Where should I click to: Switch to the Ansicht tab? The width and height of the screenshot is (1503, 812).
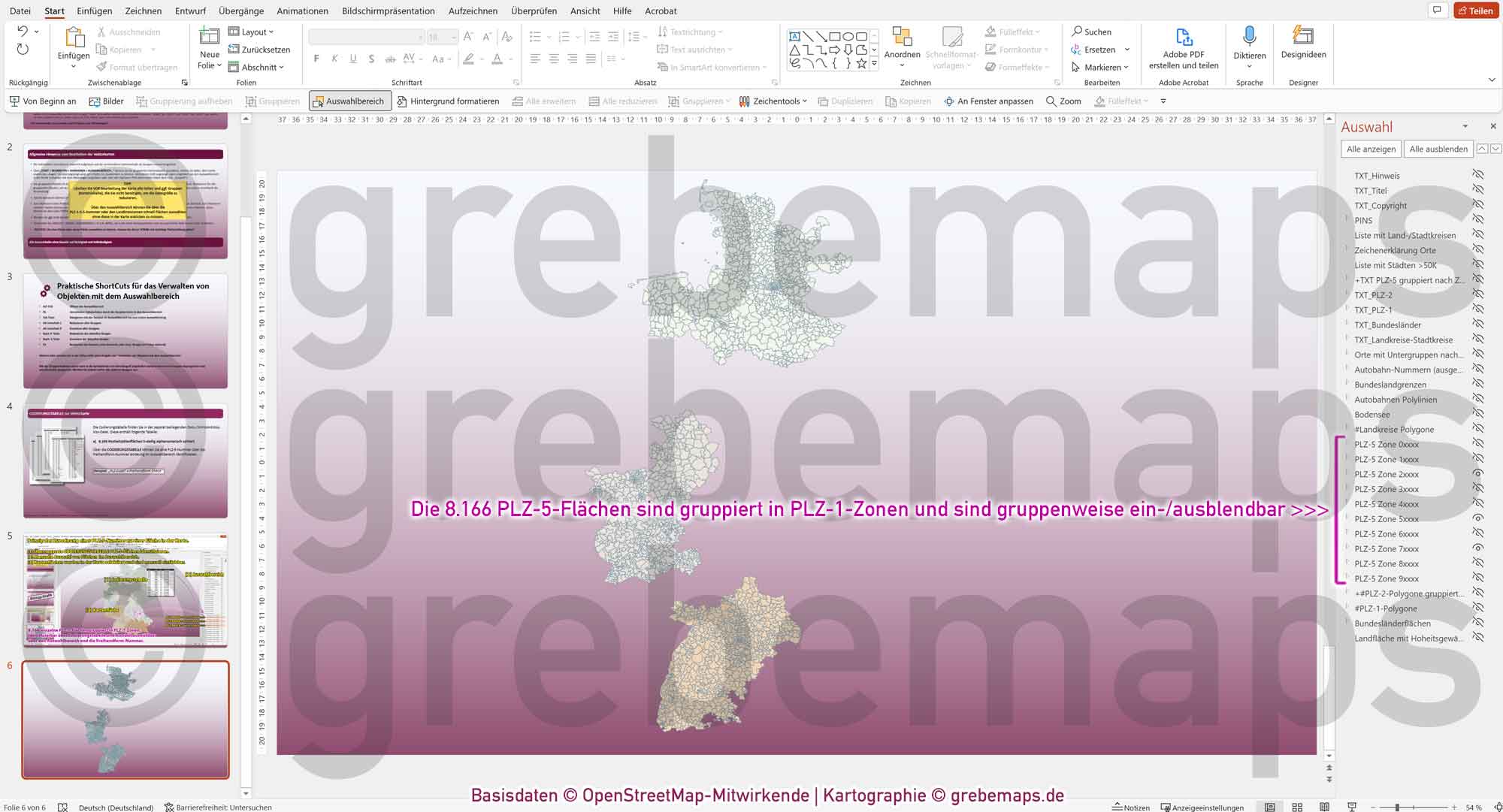pyautogui.click(x=585, y=11)
